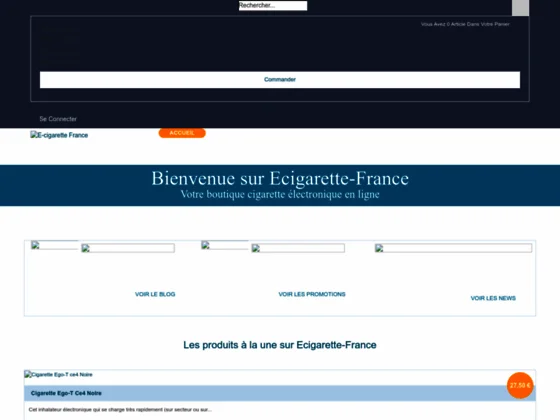Screen dimensions: 560x420
Task: Click the product description 'Cet inhalateur électronique'
Action: 120,410
